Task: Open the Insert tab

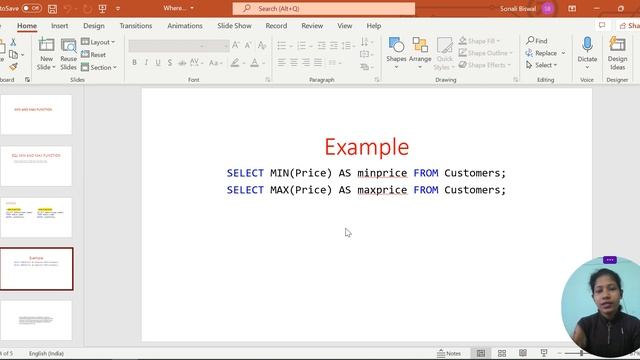Action: tap(60, 26)
